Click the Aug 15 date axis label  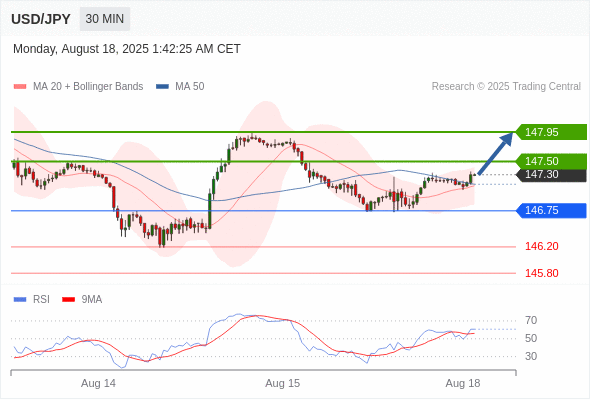tap(283, 383)
